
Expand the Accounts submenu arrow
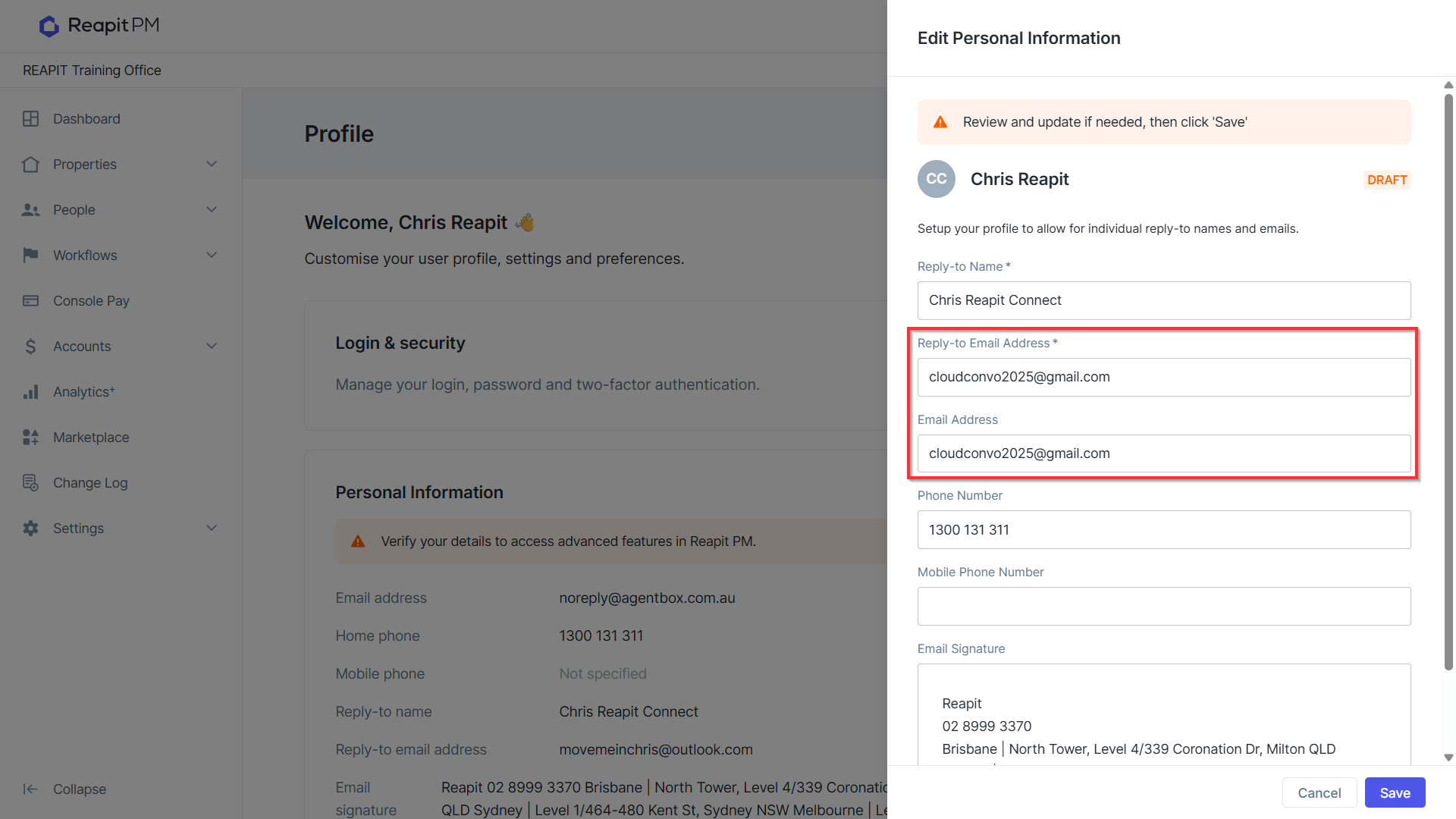tap(212, 347)
